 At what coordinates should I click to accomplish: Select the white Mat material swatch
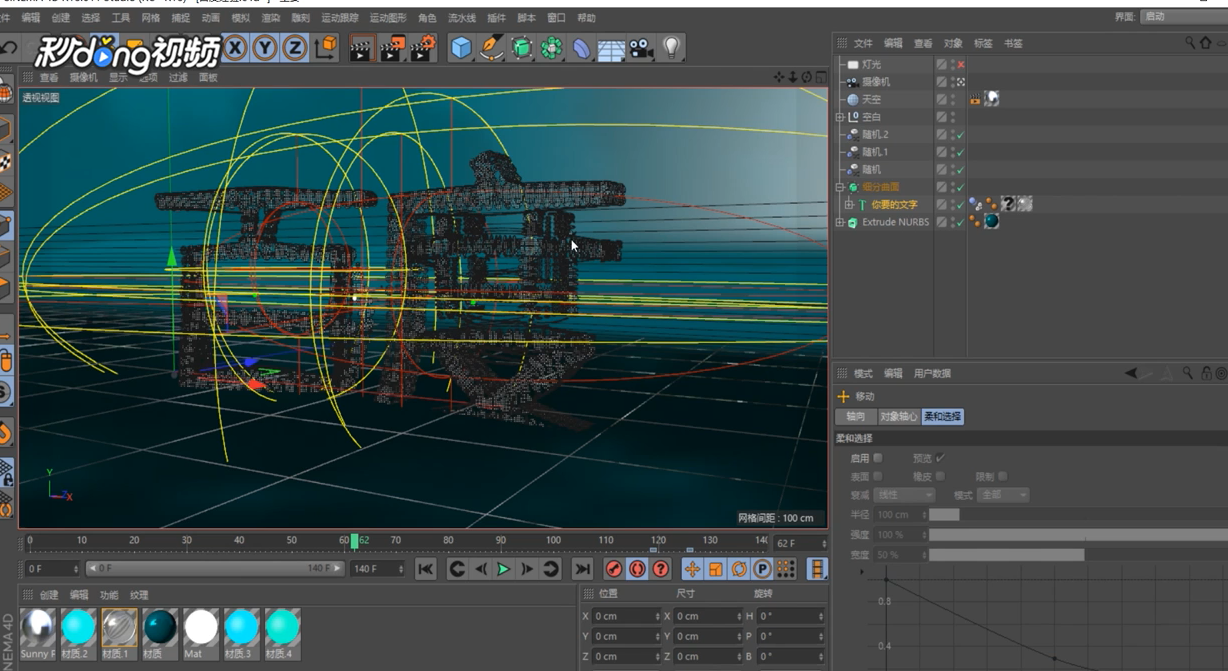click(200, 628)
